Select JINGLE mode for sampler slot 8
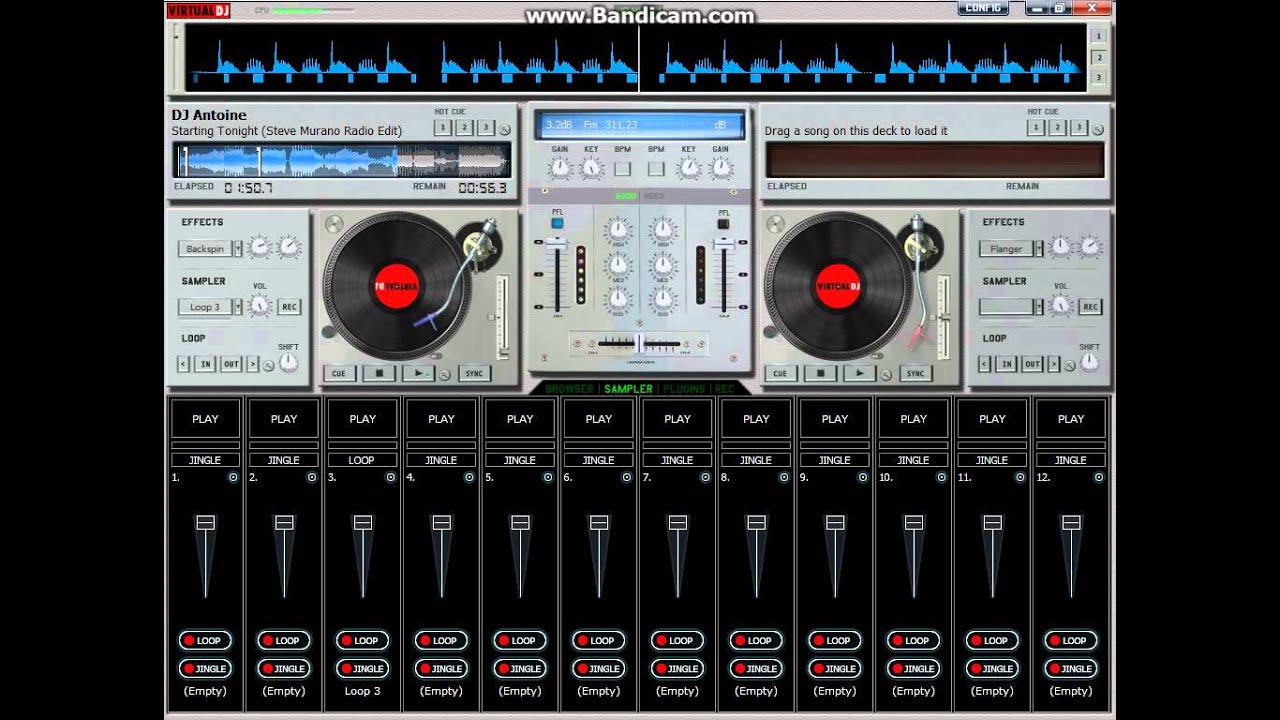 pos(756,668)
